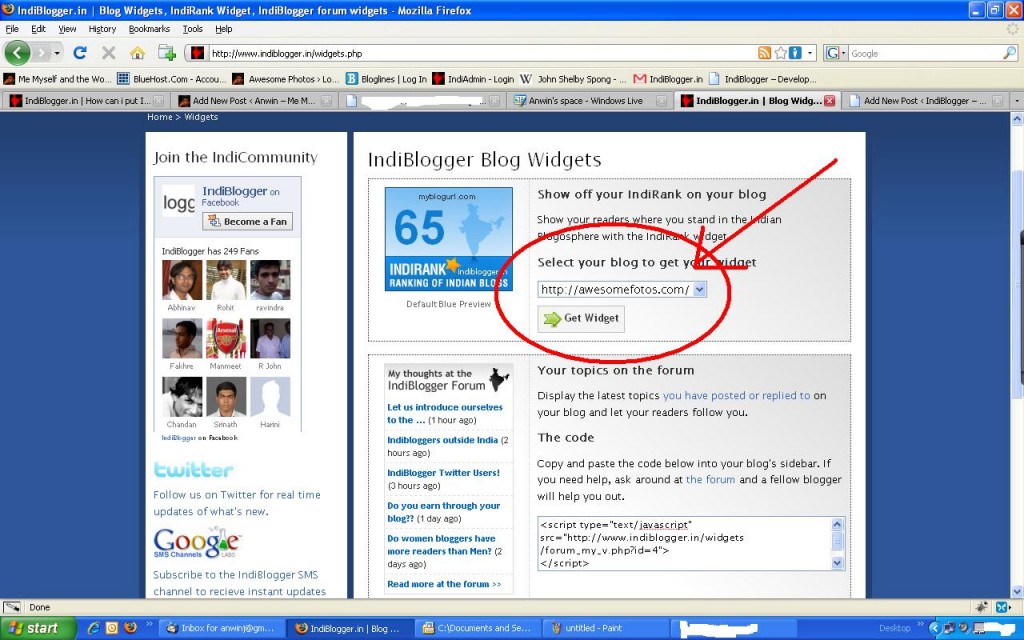Click 'you have posted or replied to' link
Viewport: 1024px width, 640px height.
coord(736,395)
